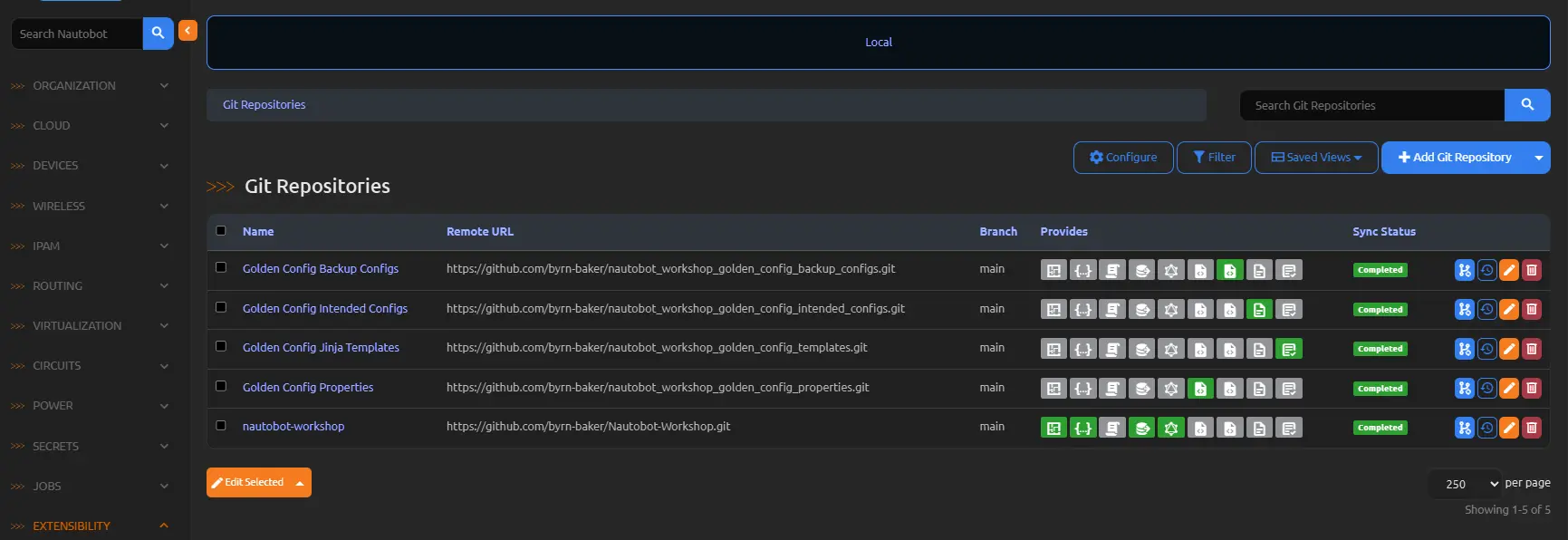View changelog for nautobot-workshop repository

click(x=1486, y=428)
